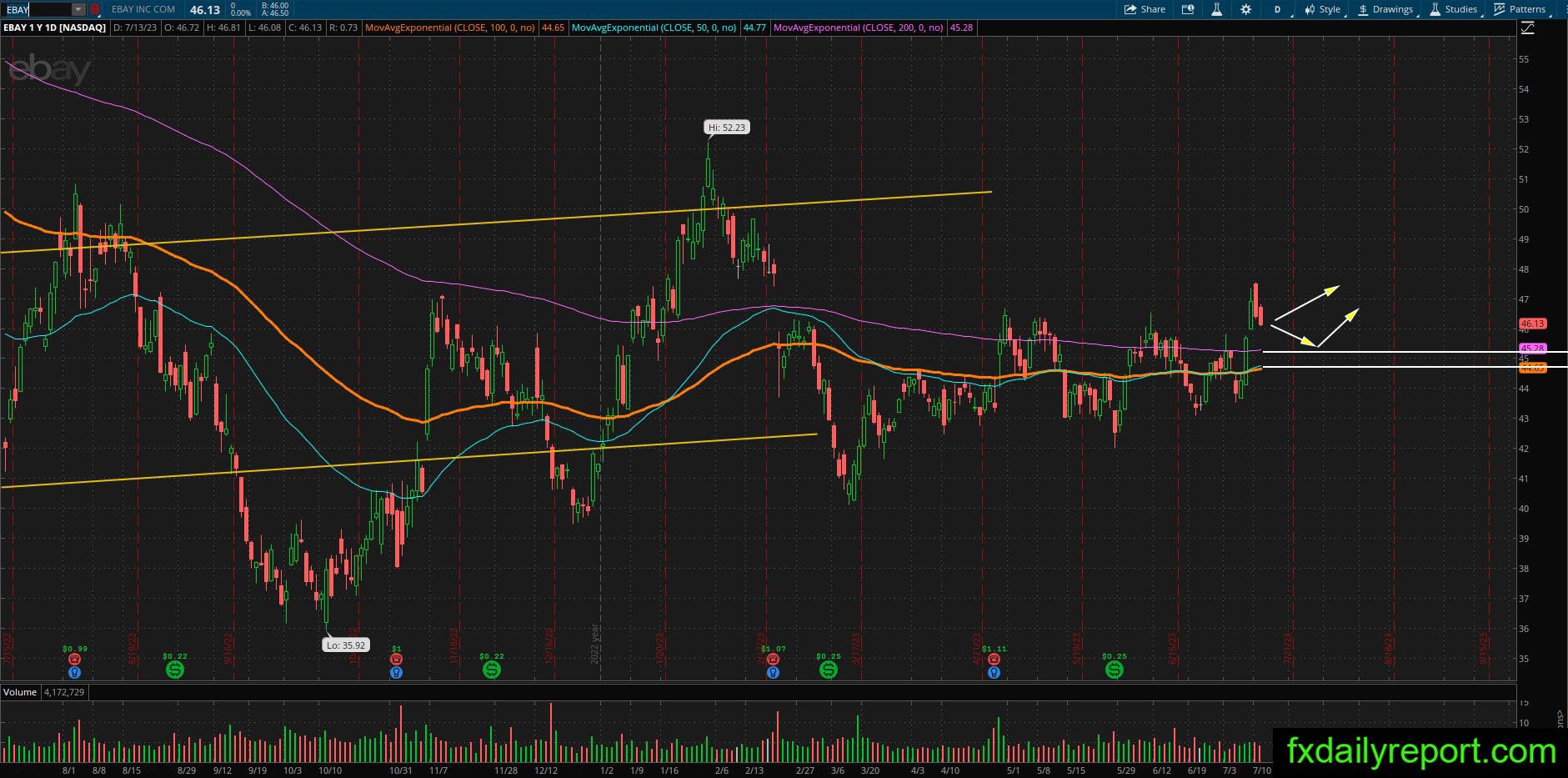Click the $0.25 dividend icon near 5/29
This screenshot has width=1568, height=778.
pos(1114,670)
